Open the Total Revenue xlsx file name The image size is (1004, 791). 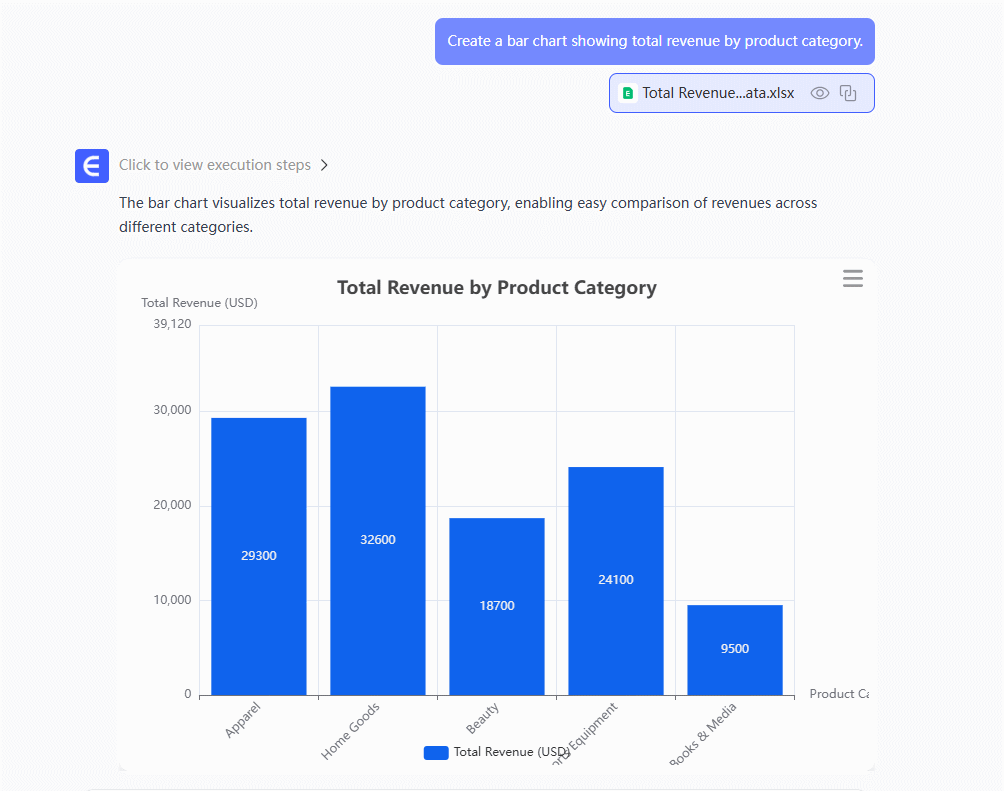pos(718,93)
